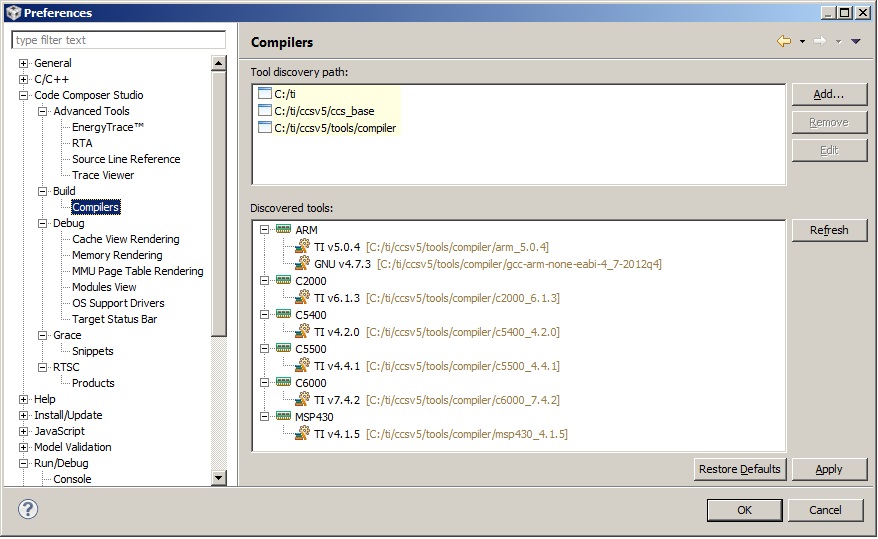Collapse the MSP430 tools group

265,416
